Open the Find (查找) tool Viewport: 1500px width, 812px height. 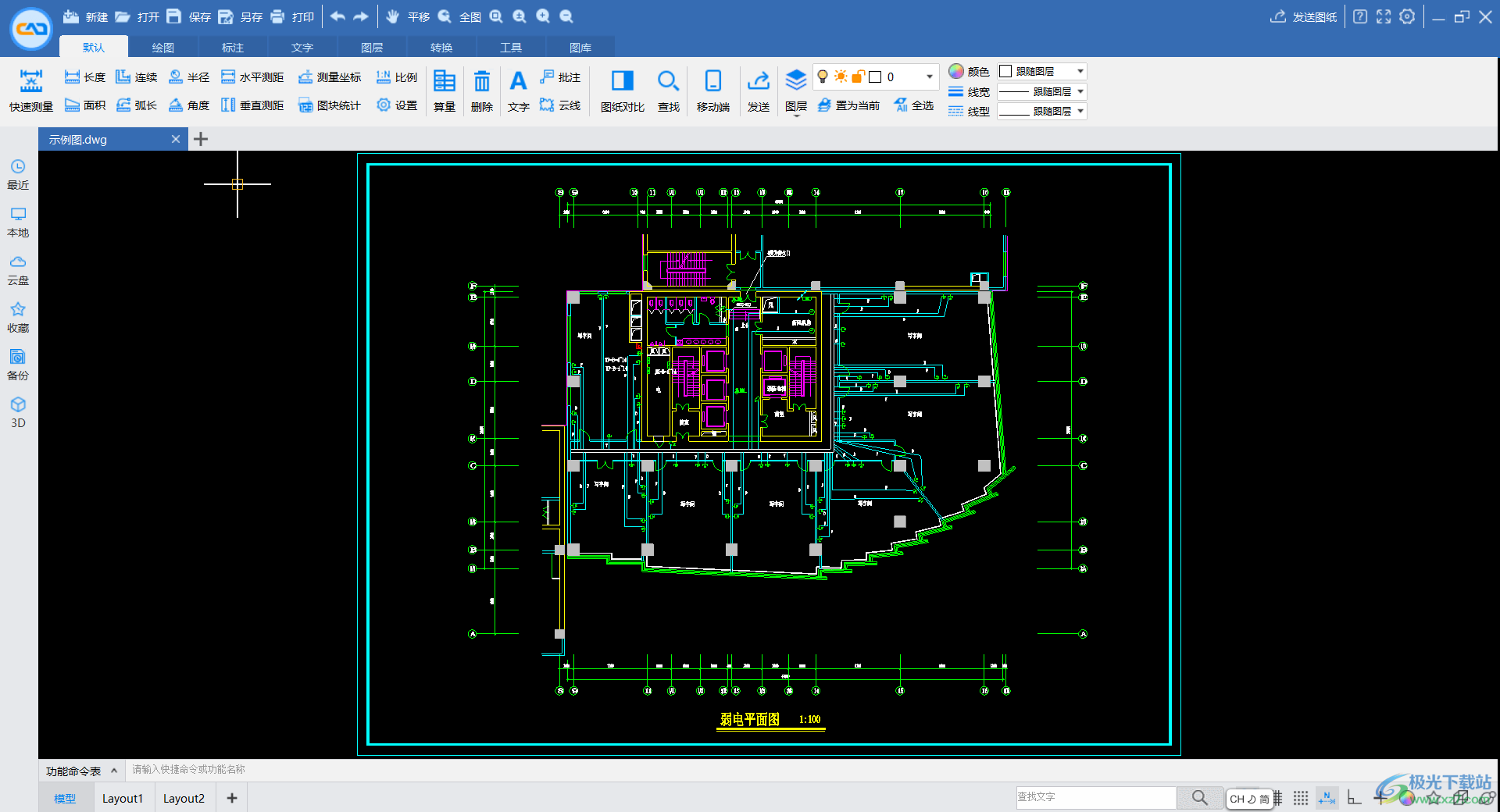point(668,91)
